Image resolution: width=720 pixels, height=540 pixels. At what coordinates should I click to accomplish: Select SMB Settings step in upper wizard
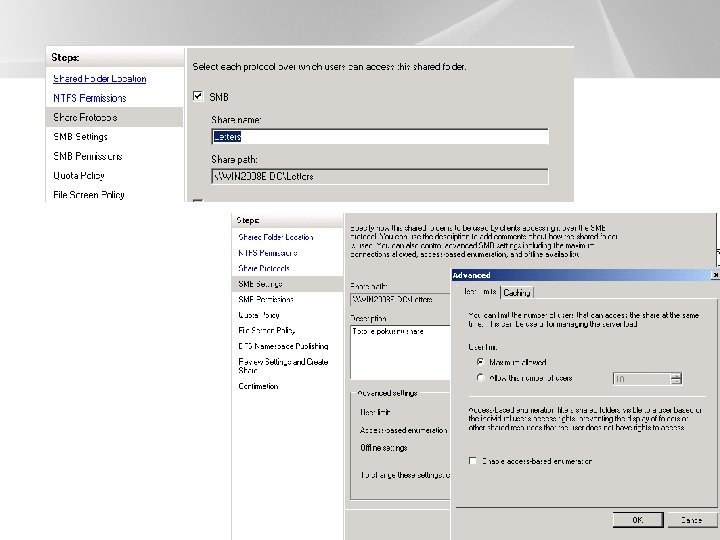80,136
